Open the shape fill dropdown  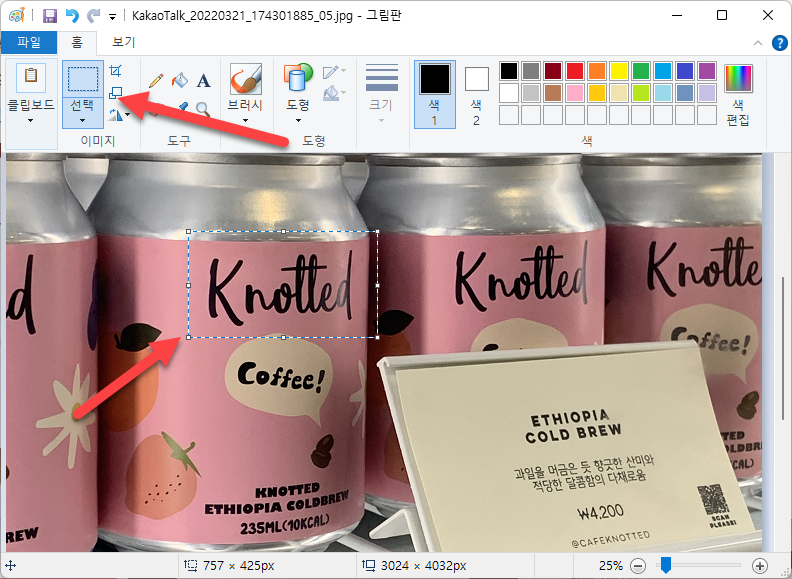(334, 93)
